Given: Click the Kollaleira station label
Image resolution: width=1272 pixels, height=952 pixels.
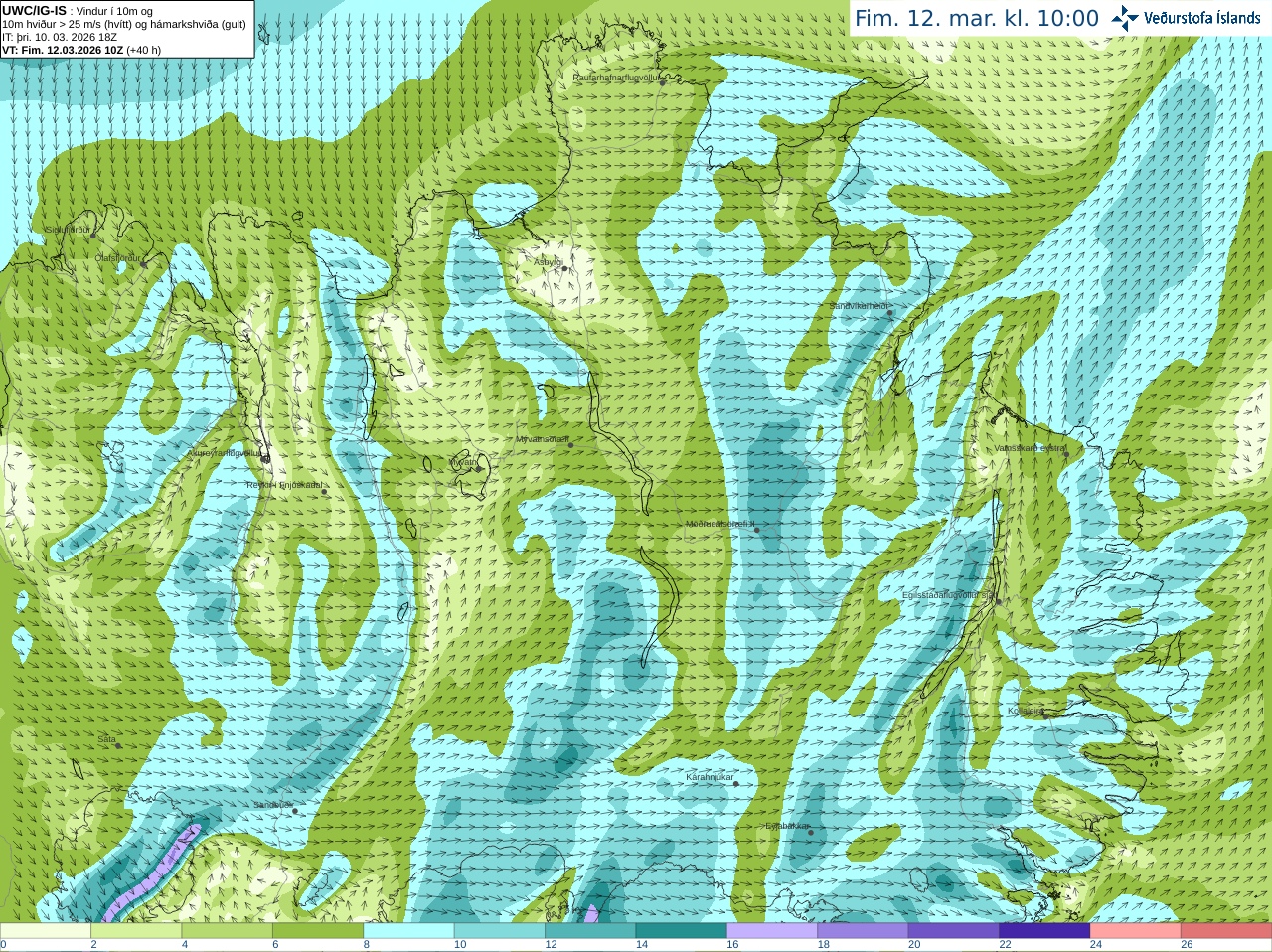Looking at the screenshot, I should coord(1025,712).
